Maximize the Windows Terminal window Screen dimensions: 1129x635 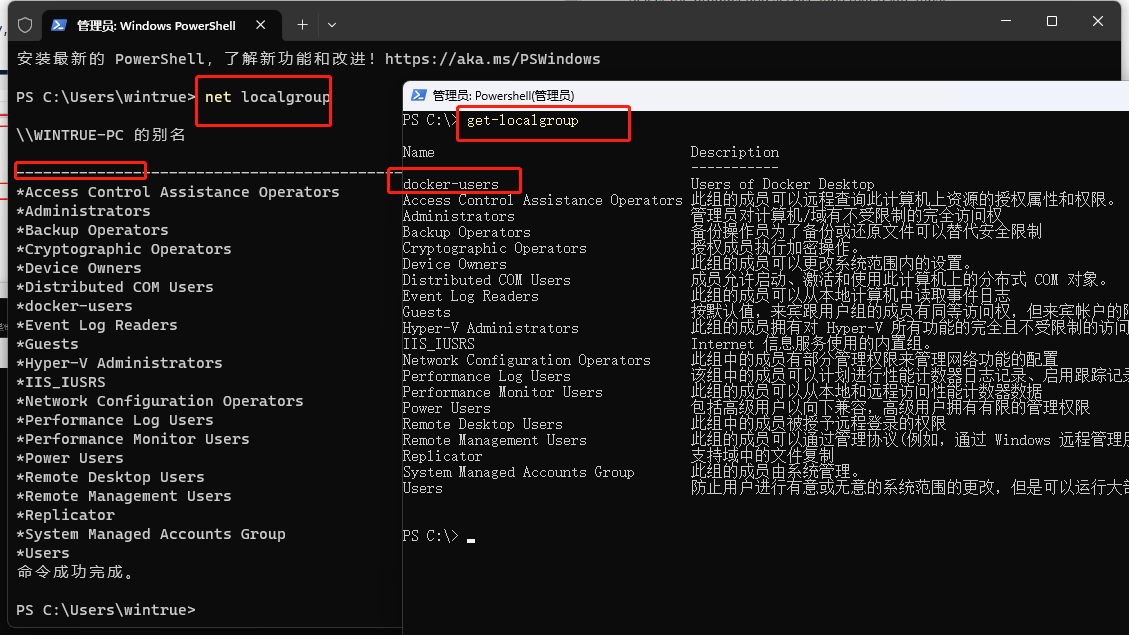1052,22
